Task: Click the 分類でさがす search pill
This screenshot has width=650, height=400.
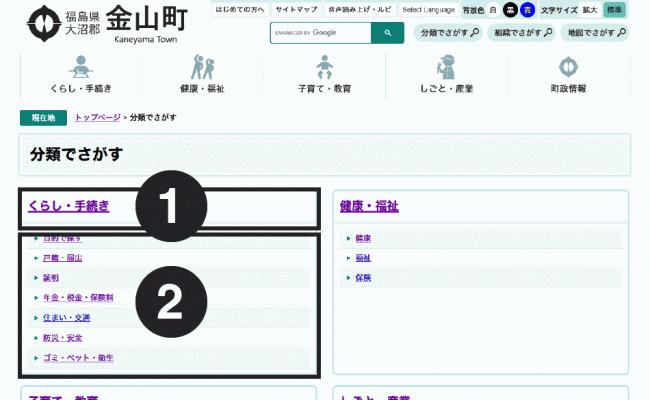Action: [448, 33]
